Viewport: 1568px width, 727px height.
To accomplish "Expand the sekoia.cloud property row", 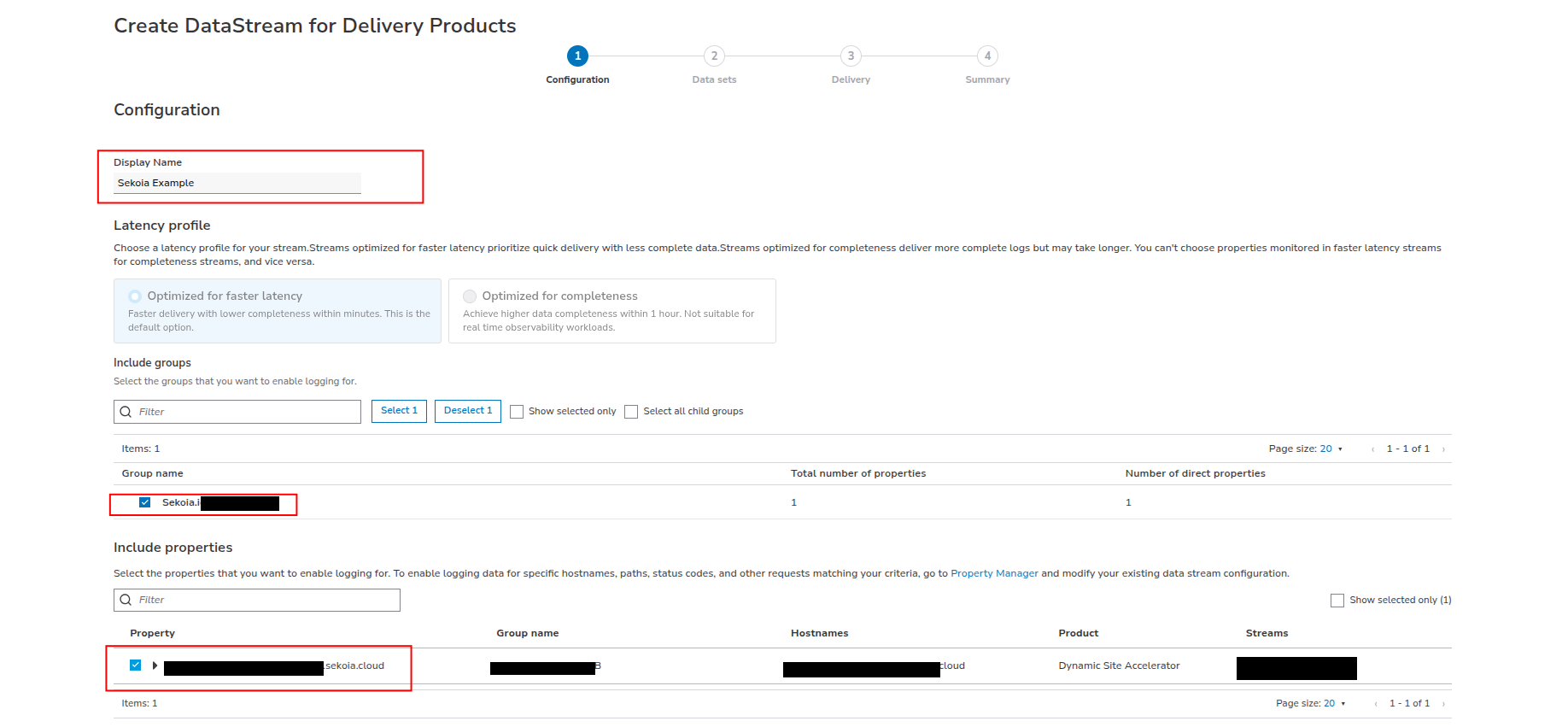I will pos(155,665).
